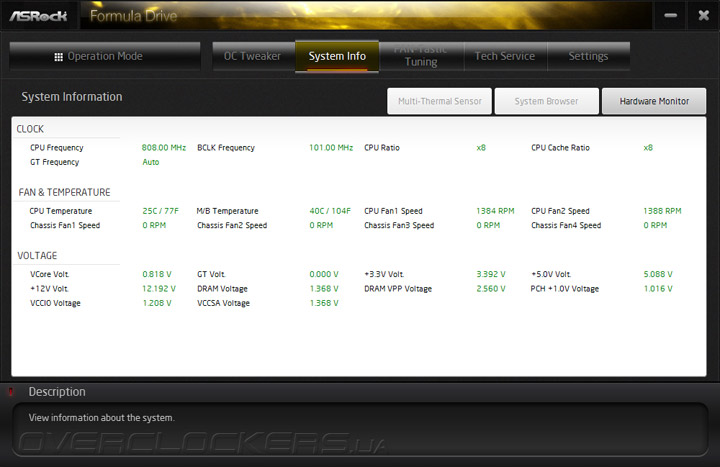
Task: Click the +3.3V Volt. value 3.392 V
Action: pyautogui.click(x=491, y=274)
